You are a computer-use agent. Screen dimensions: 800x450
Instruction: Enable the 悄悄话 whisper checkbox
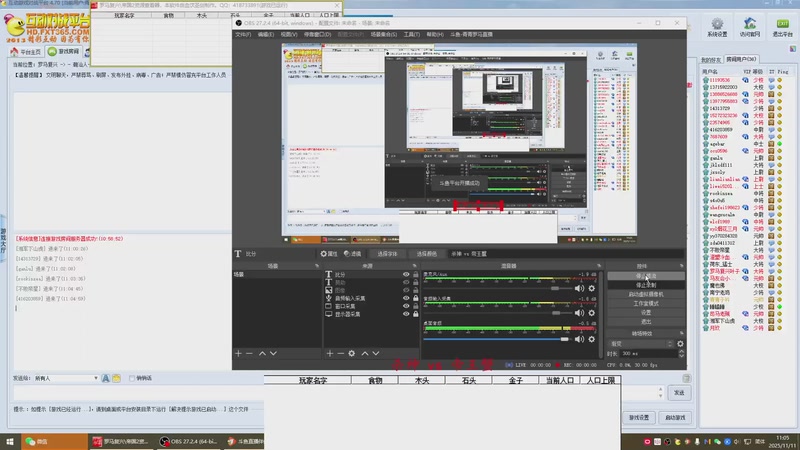tap(132, 378)
